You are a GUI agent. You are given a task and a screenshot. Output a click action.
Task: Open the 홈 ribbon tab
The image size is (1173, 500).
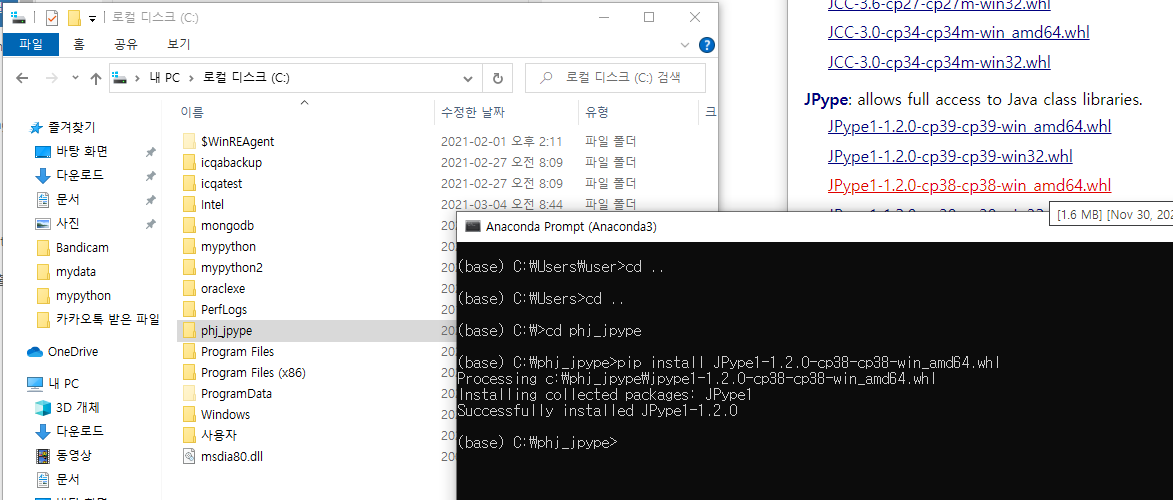pyautogui.click(x=79, y=44)
